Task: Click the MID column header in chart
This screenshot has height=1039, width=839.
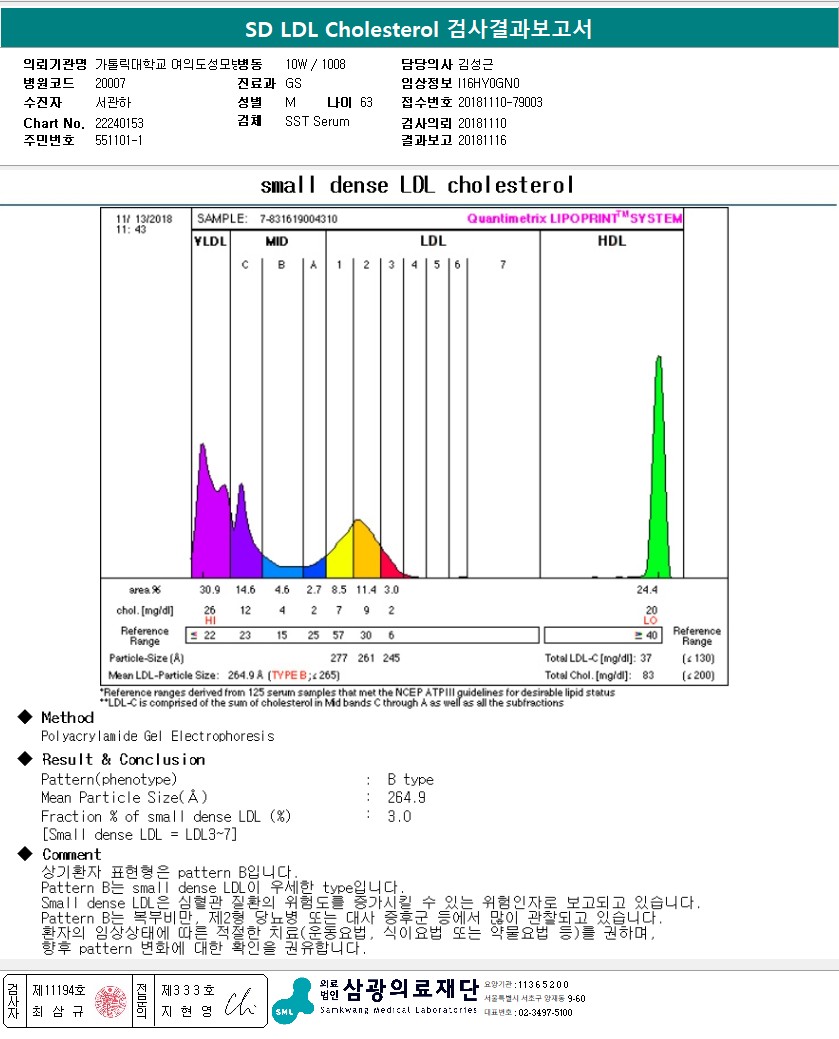Action: coord(277,241)
